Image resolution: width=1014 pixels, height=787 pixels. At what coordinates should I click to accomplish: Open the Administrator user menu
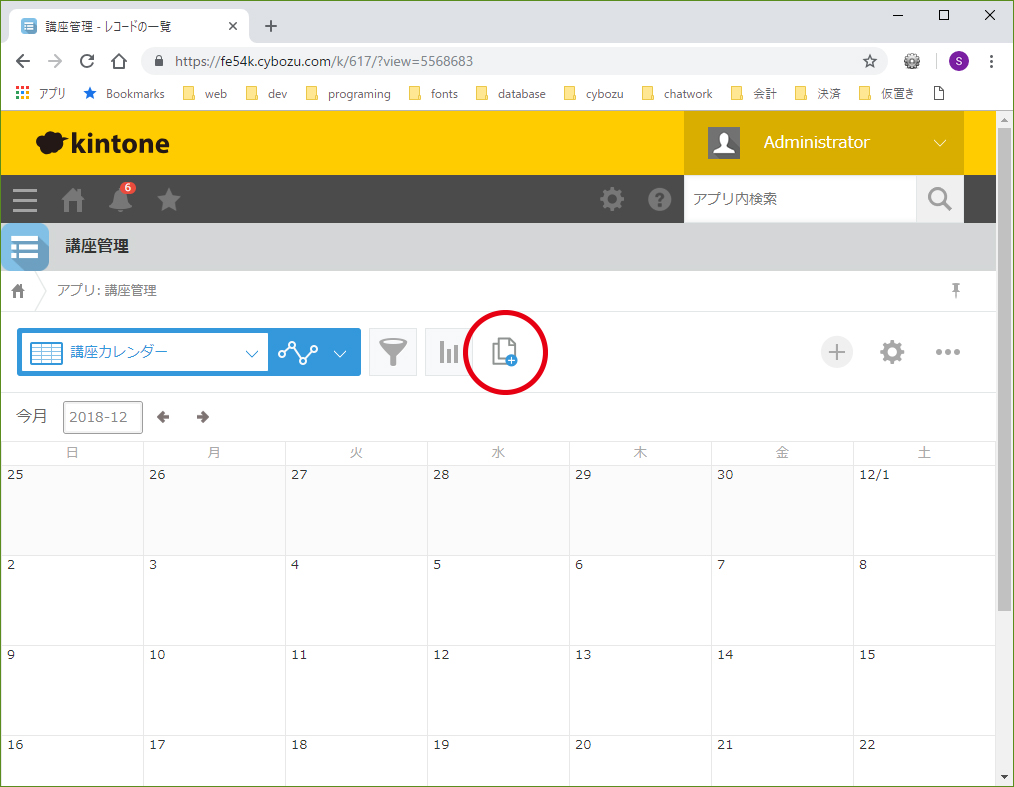click(x=824, y=143)
